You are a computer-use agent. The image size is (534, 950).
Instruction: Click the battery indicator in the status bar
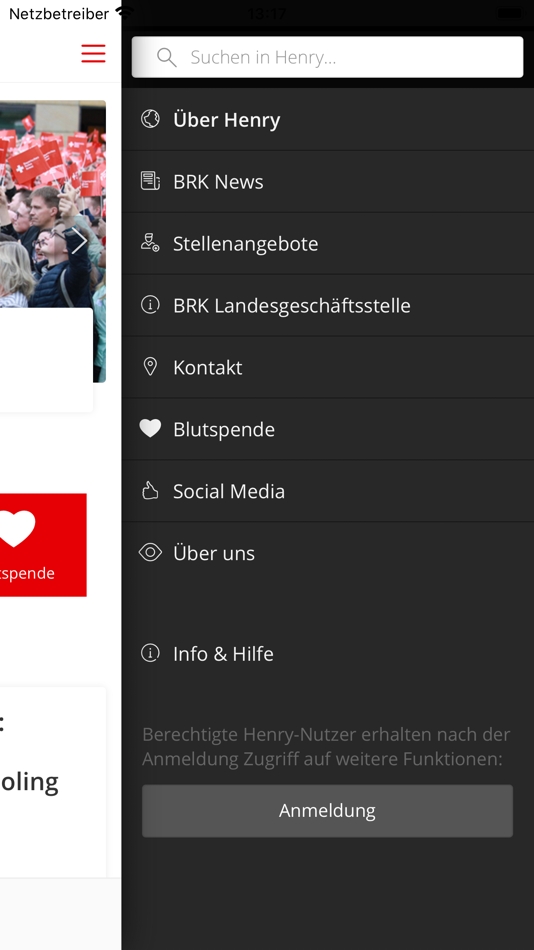pyautogui.click(x=510, y=12)
